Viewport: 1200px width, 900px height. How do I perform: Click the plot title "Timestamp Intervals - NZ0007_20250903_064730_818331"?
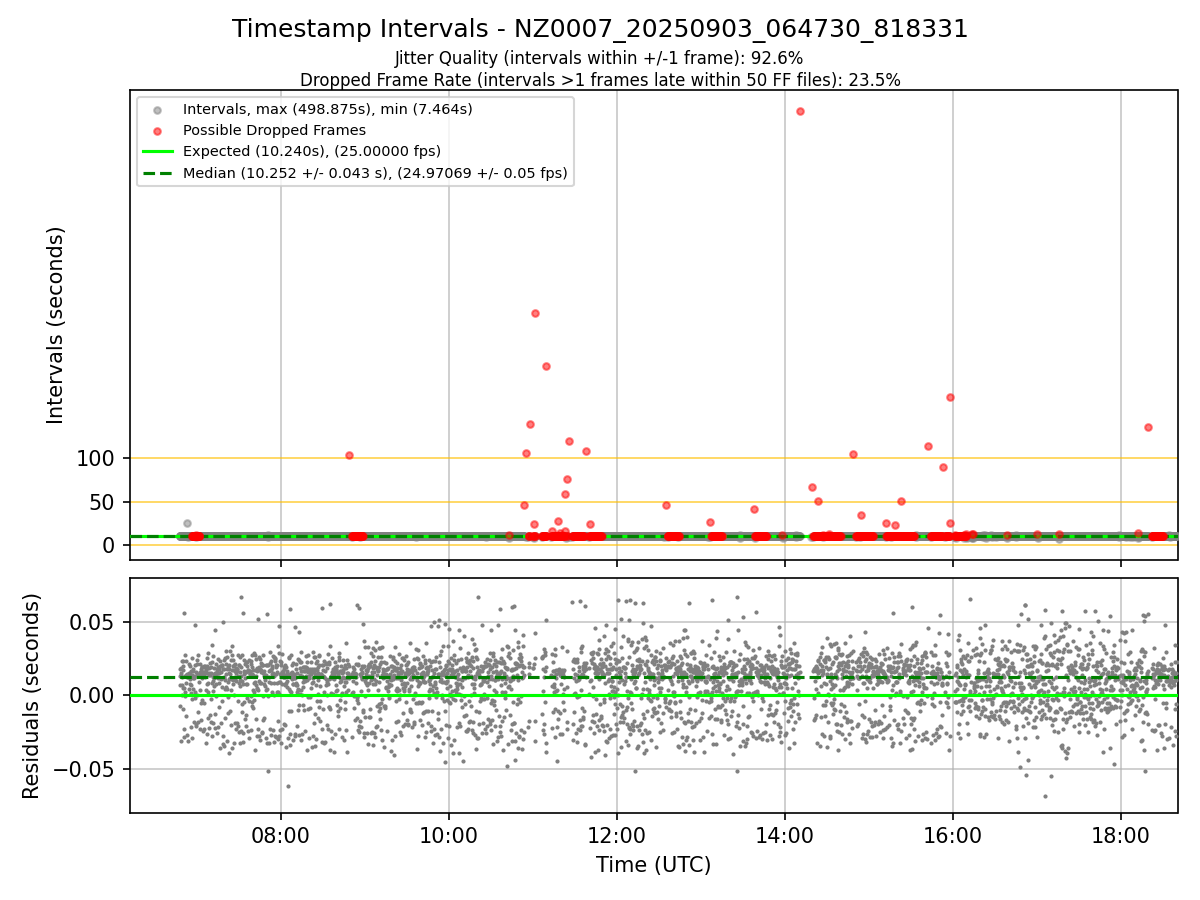[600, 29]
